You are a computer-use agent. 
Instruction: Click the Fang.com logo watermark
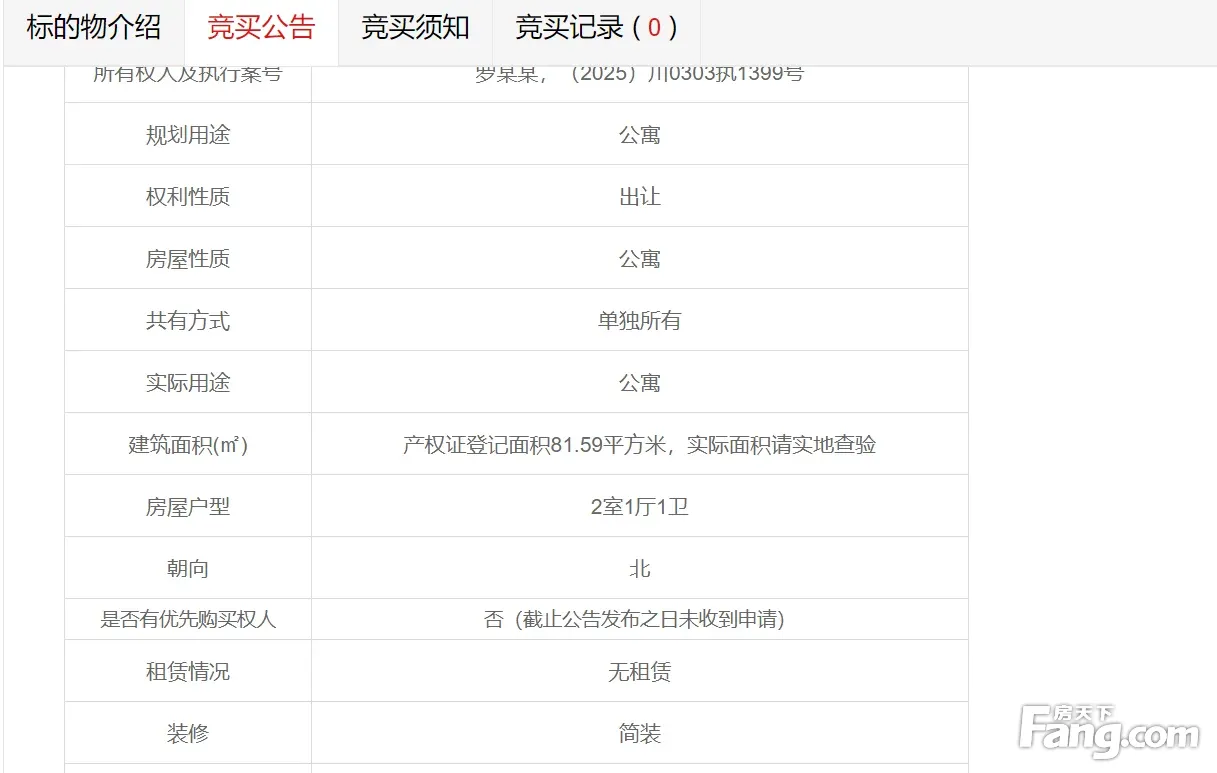pyautogui.click(x=1109, y=732)
